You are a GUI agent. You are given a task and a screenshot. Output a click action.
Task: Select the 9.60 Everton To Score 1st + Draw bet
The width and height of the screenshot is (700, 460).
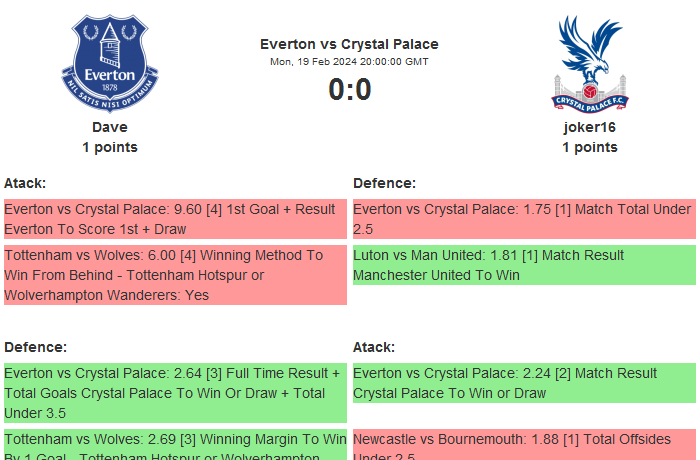coord(175,219)
